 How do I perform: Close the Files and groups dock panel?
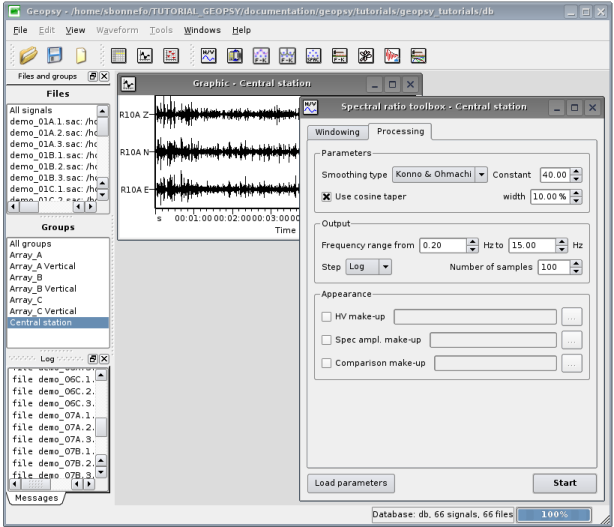coord(104,76)
